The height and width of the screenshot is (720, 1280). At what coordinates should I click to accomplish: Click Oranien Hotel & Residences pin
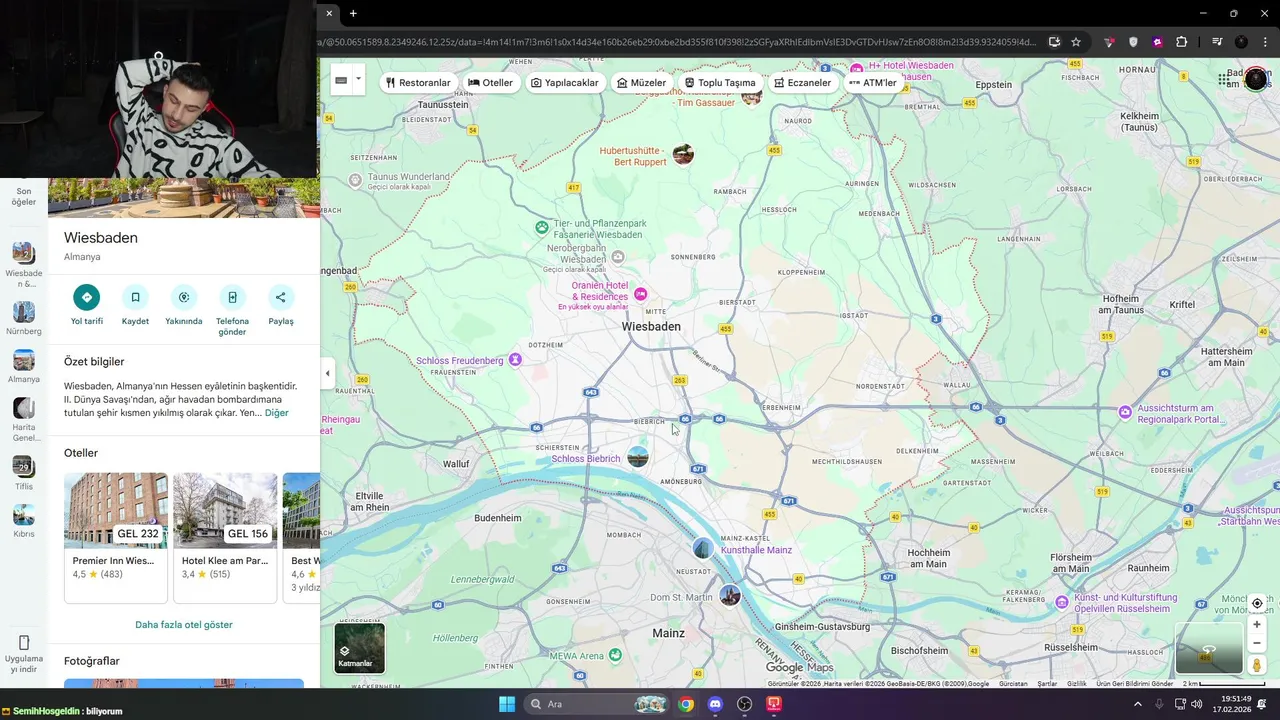coord(641,294)
